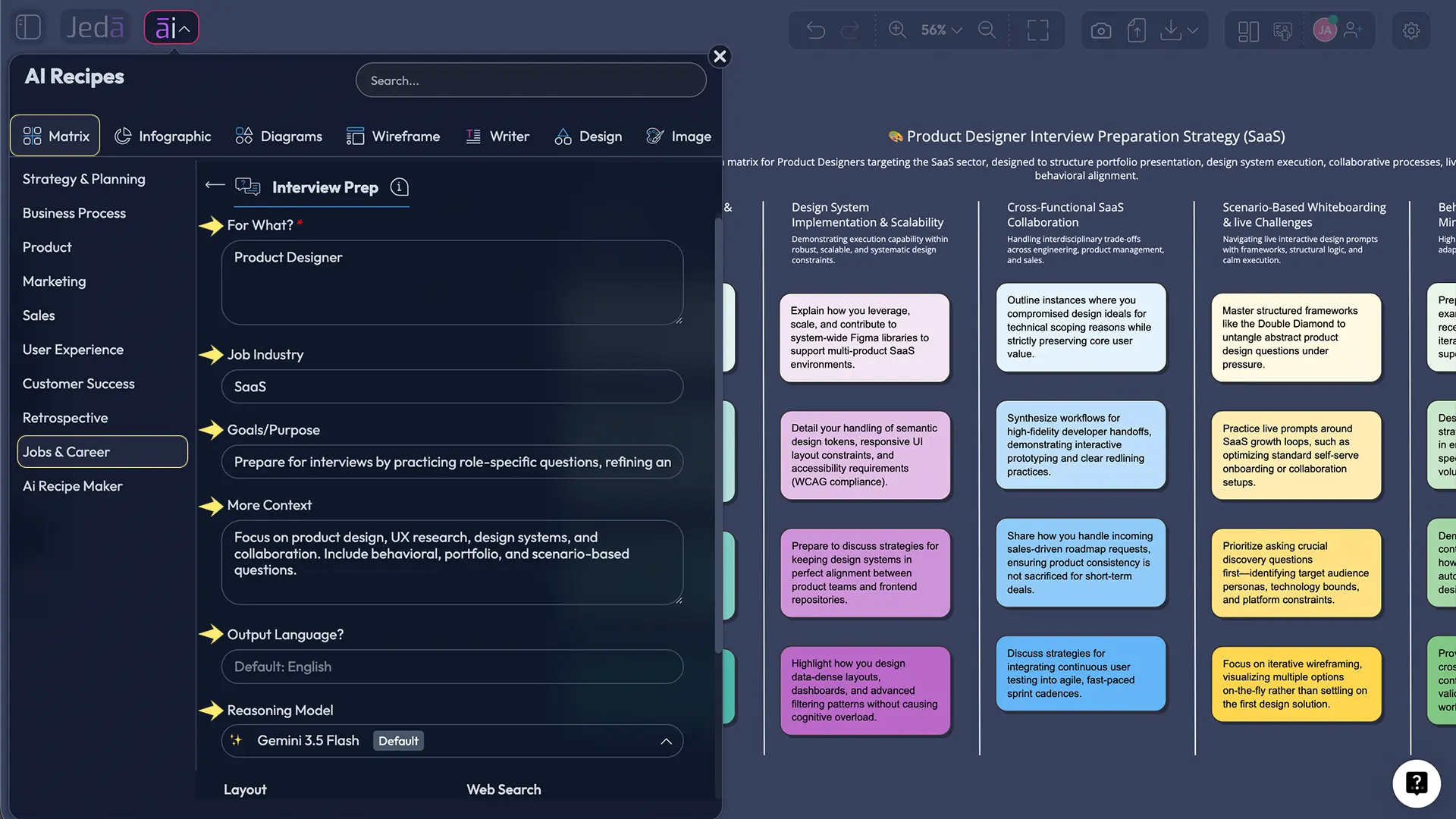This screenshot has width=1456, height=819.
Task: Choose the User Experience category
Action: (x=73, y=350)
